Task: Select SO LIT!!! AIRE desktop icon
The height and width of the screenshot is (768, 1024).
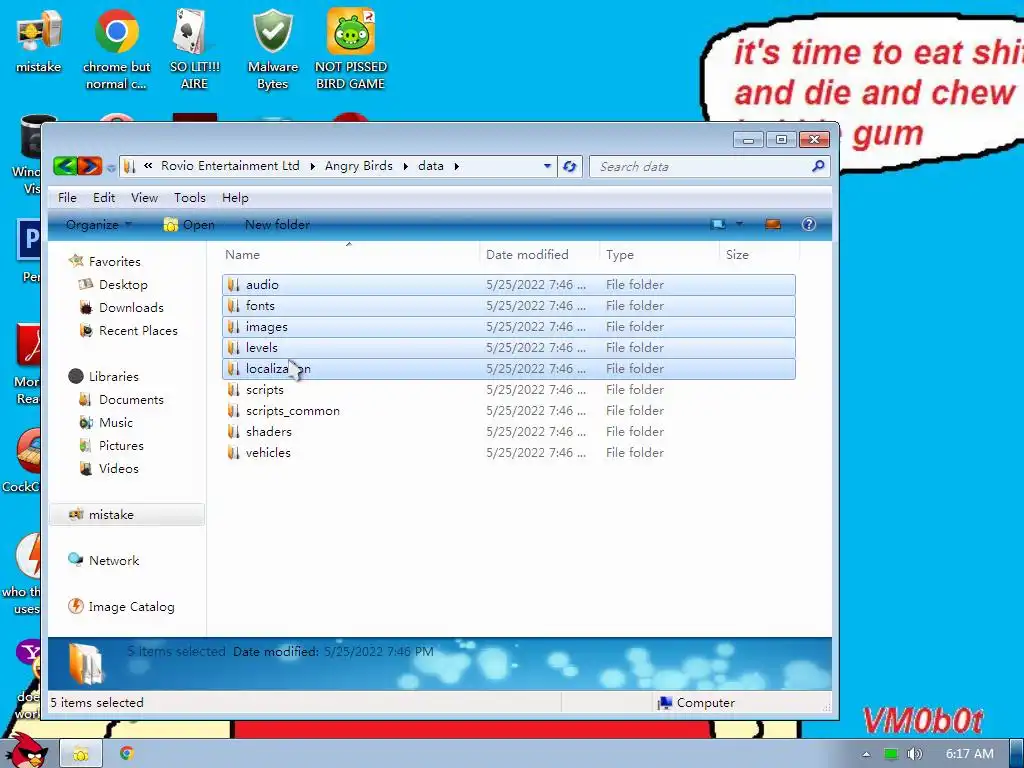Action: click(x=195, y=50)
